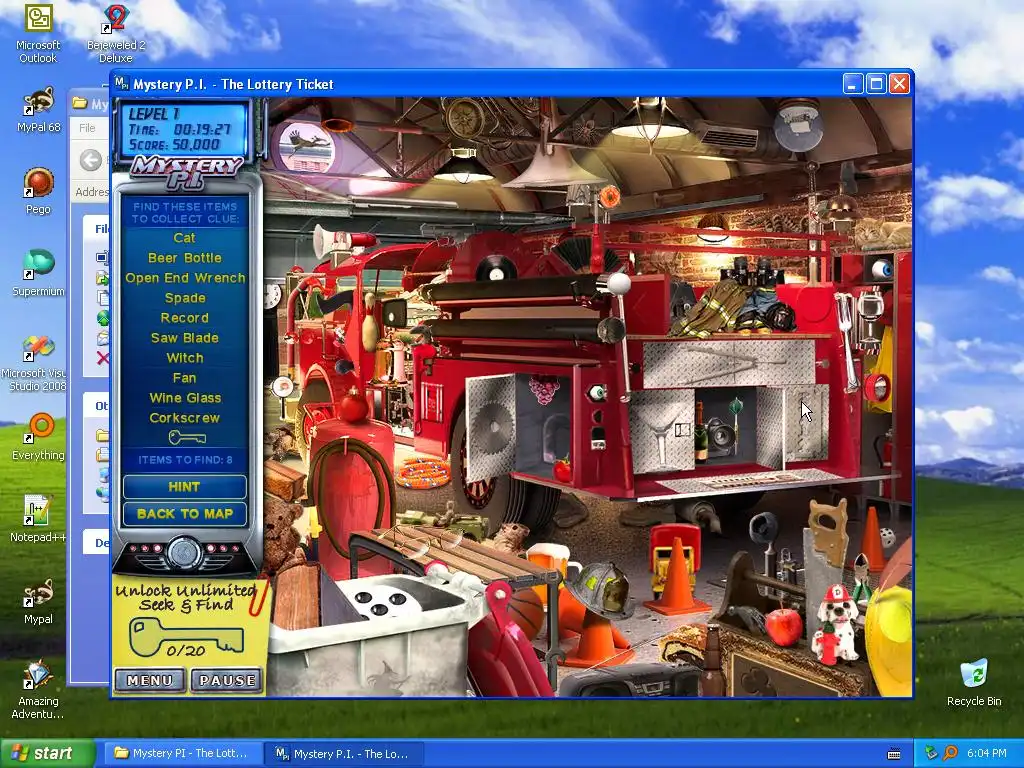Open the Pego desktop icon
This screenshot has height=768, width=1024.
point(38,191)
